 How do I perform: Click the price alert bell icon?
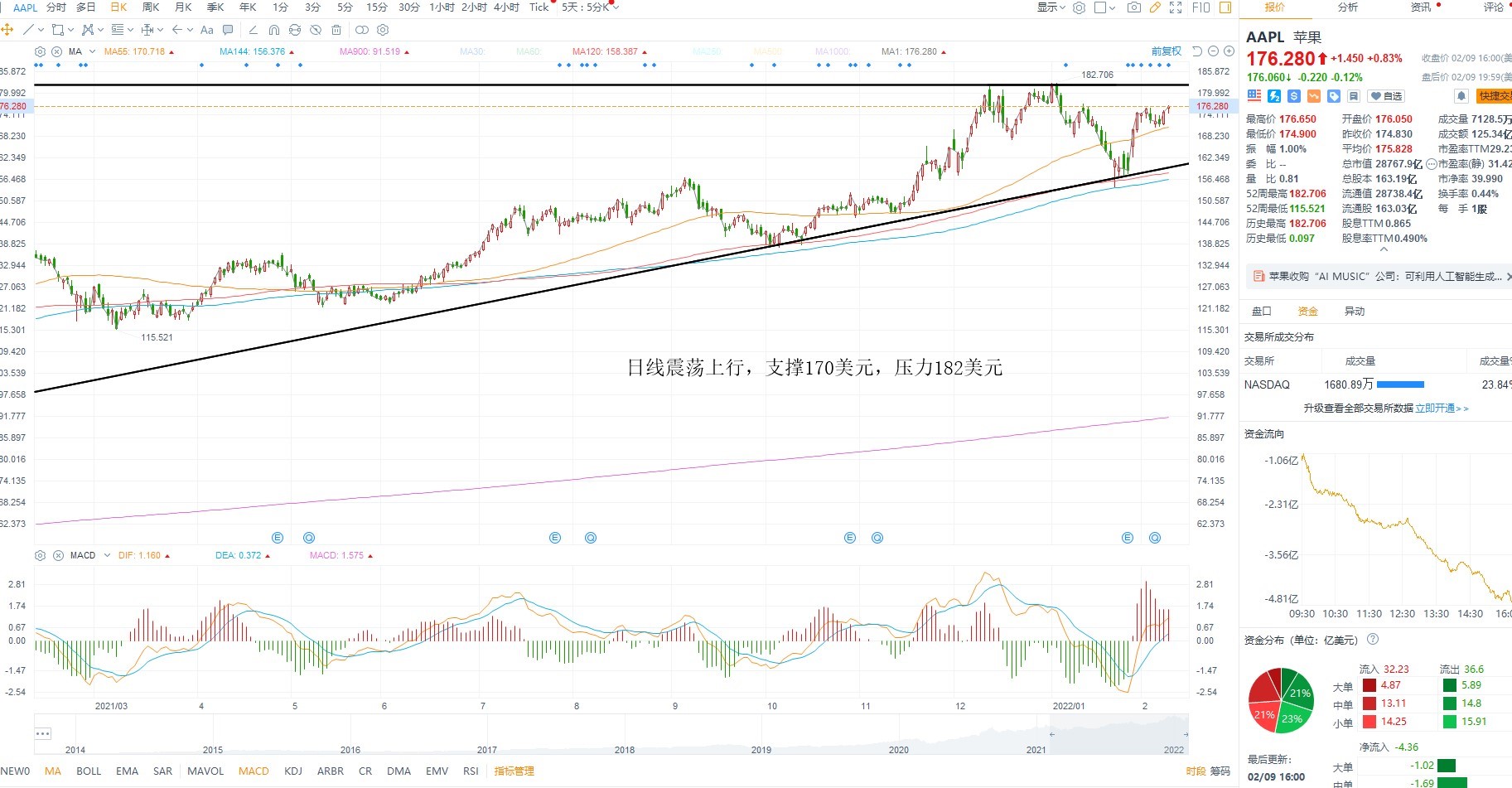[1461, 96]
